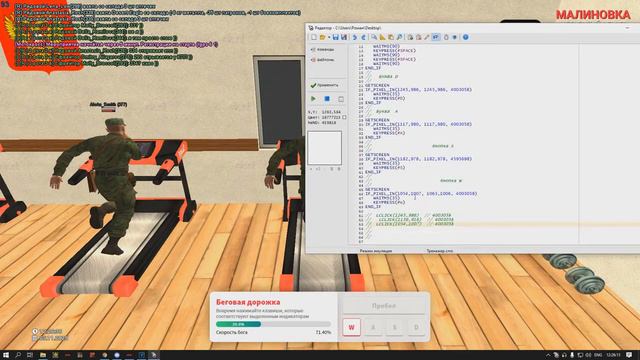Click the first GETSCREEN line in the script
This screenshot has height=360, width=640.
coord(377,85)
